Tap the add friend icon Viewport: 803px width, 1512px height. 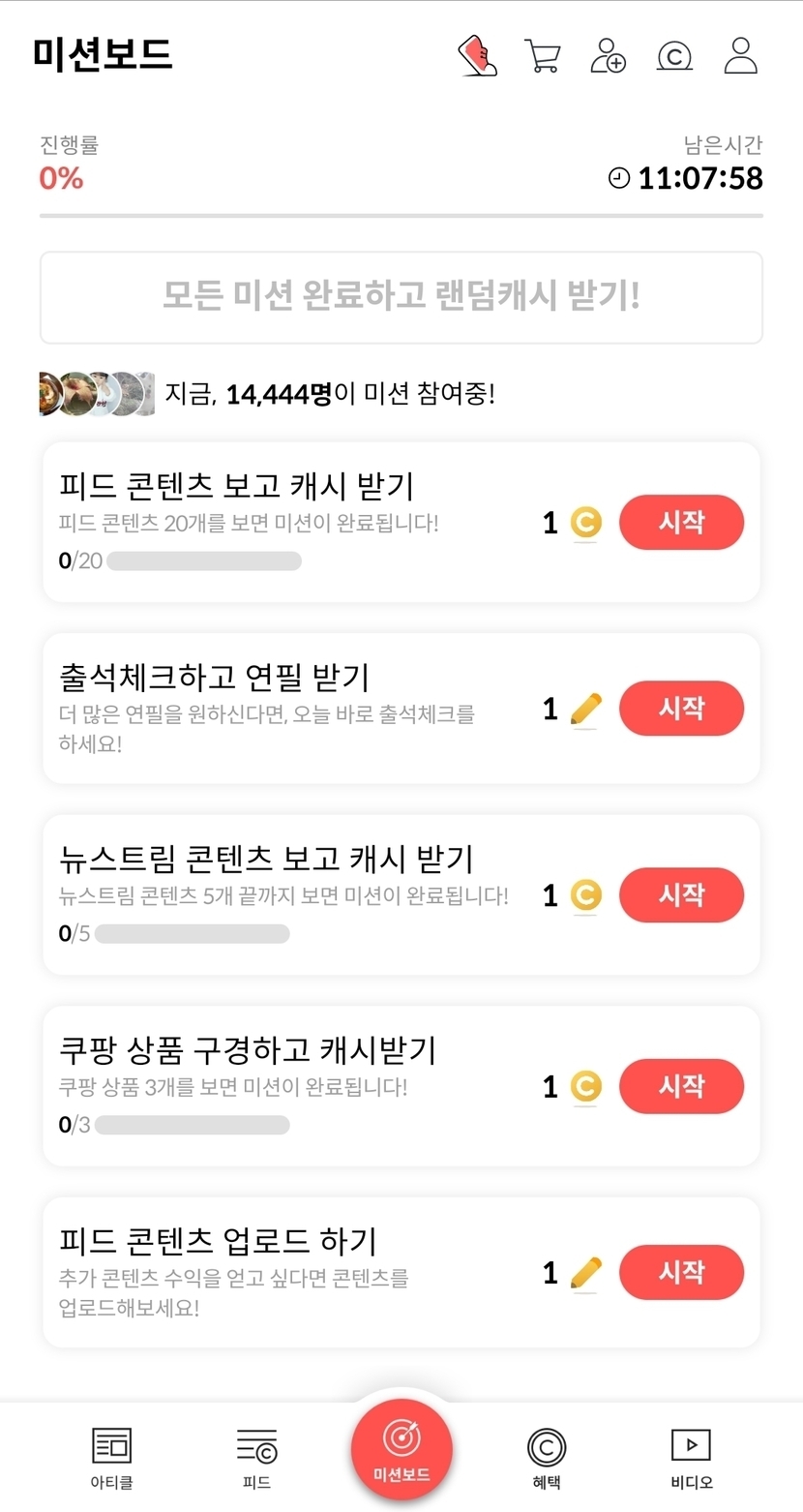[608, 55]
